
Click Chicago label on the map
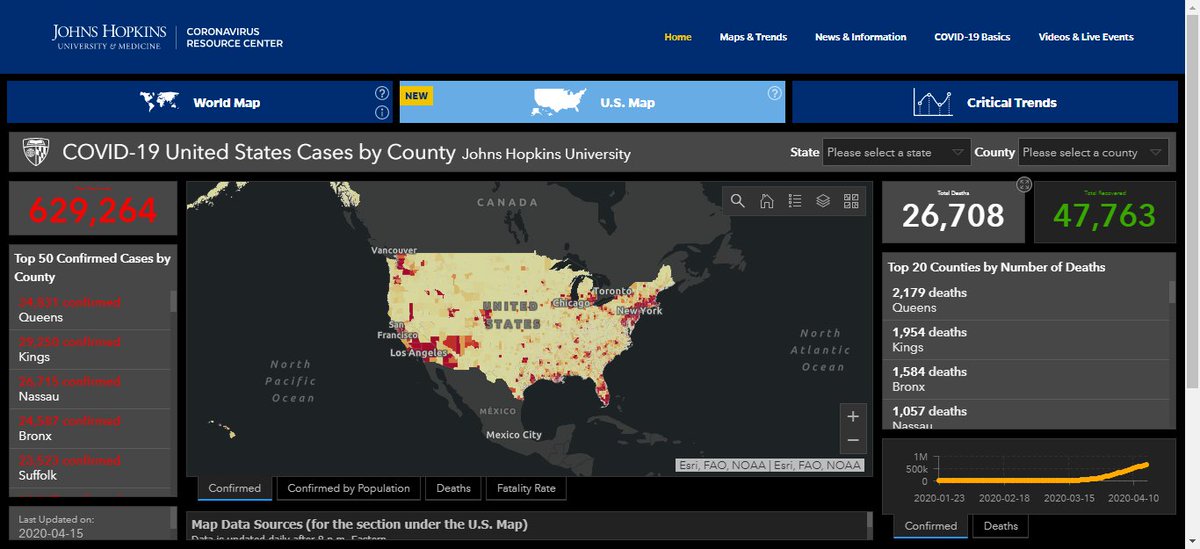(569, 303)
